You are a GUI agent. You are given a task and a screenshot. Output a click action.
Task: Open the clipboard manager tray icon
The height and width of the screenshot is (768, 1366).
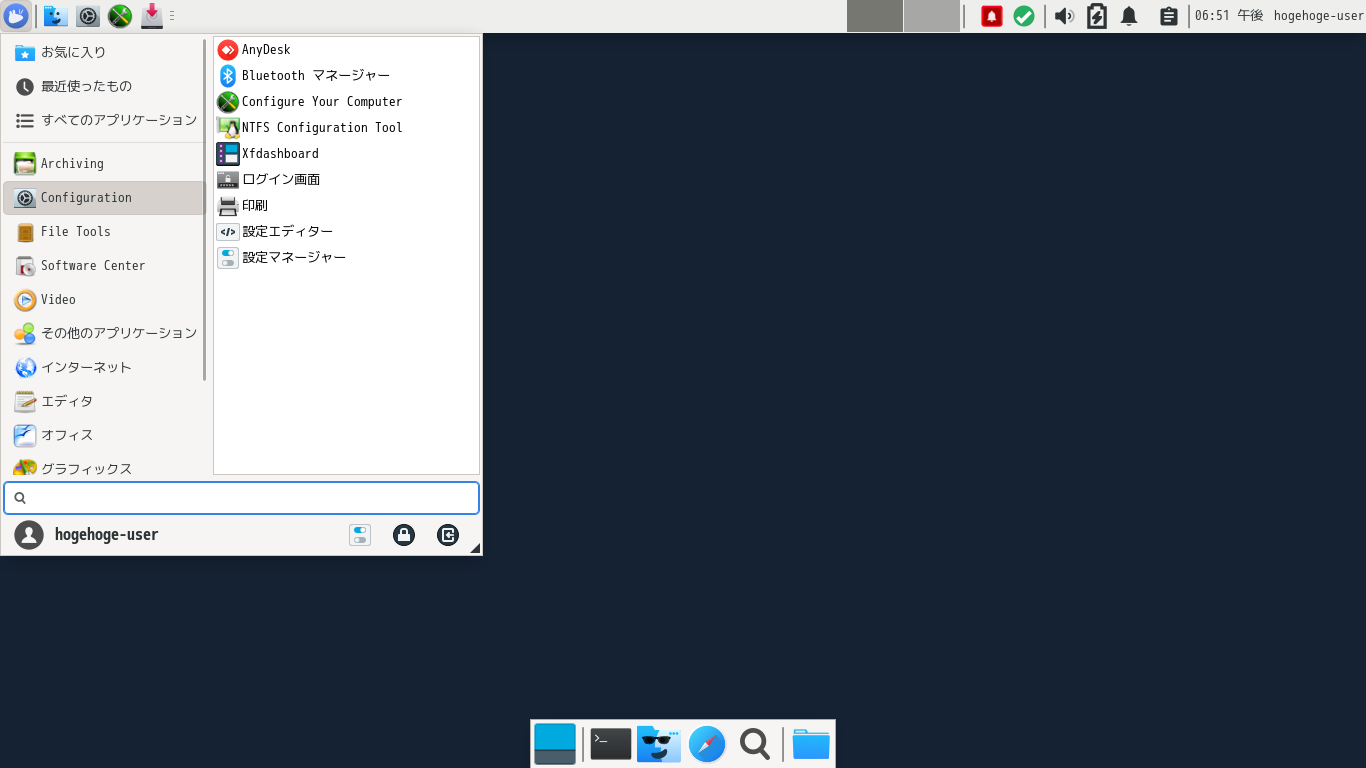[x=1167, y=16]
